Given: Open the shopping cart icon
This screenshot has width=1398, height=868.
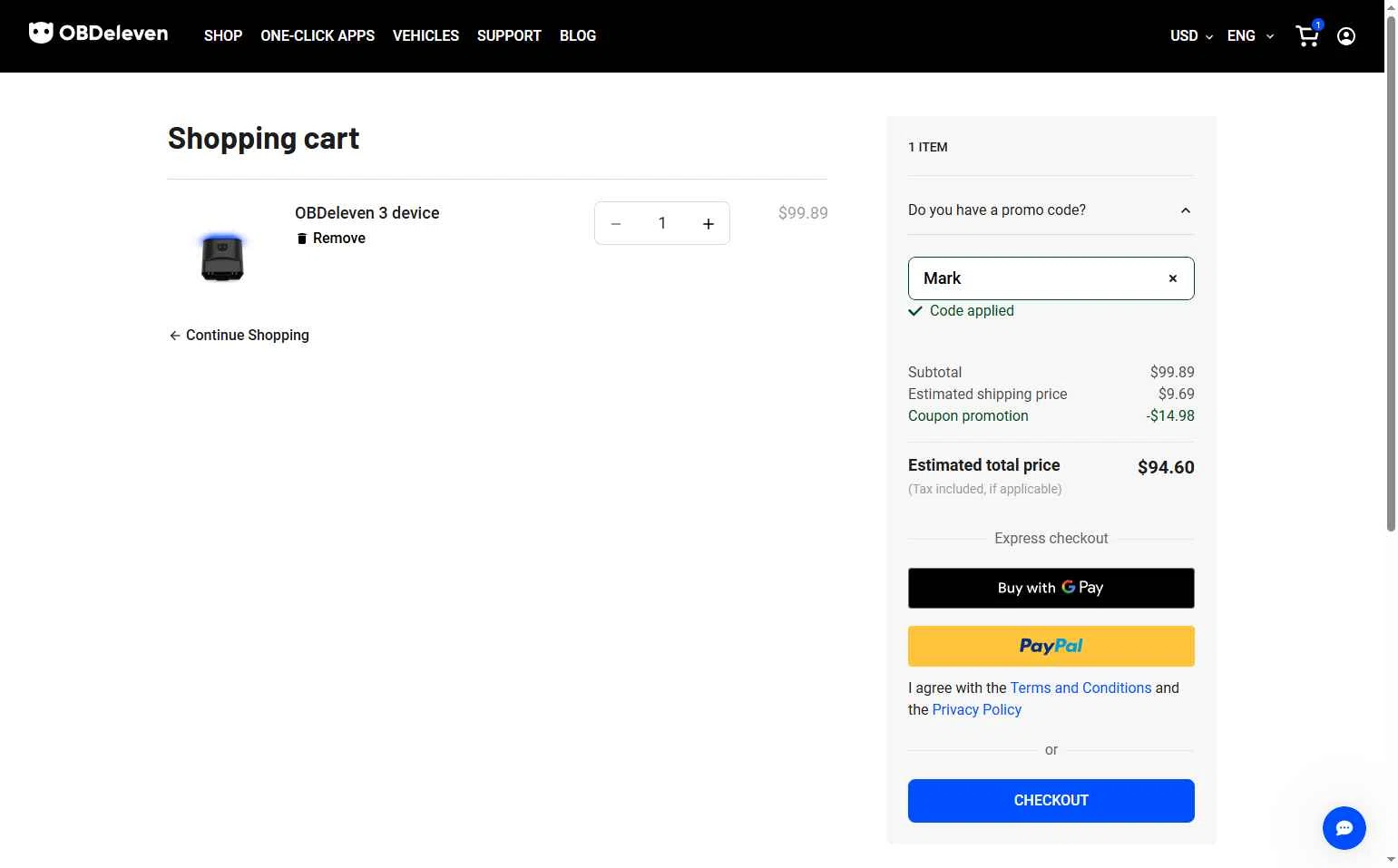Looking at the screenshot, I should [1307, 35].
